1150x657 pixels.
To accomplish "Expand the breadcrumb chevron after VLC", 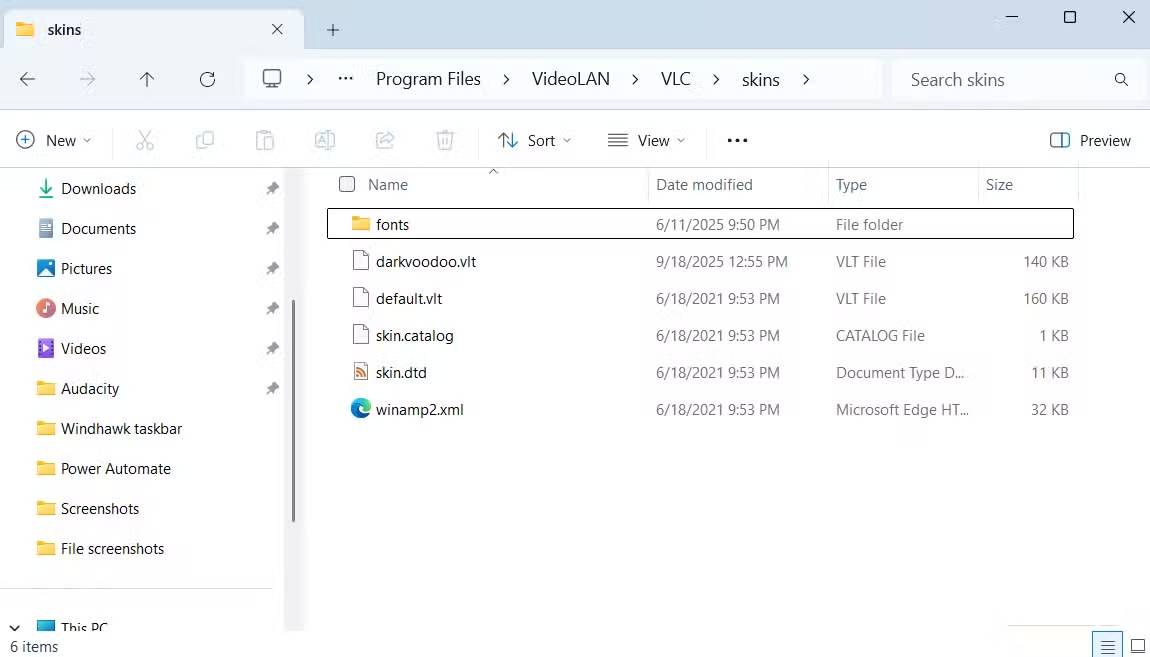I will tap(715, 79).
